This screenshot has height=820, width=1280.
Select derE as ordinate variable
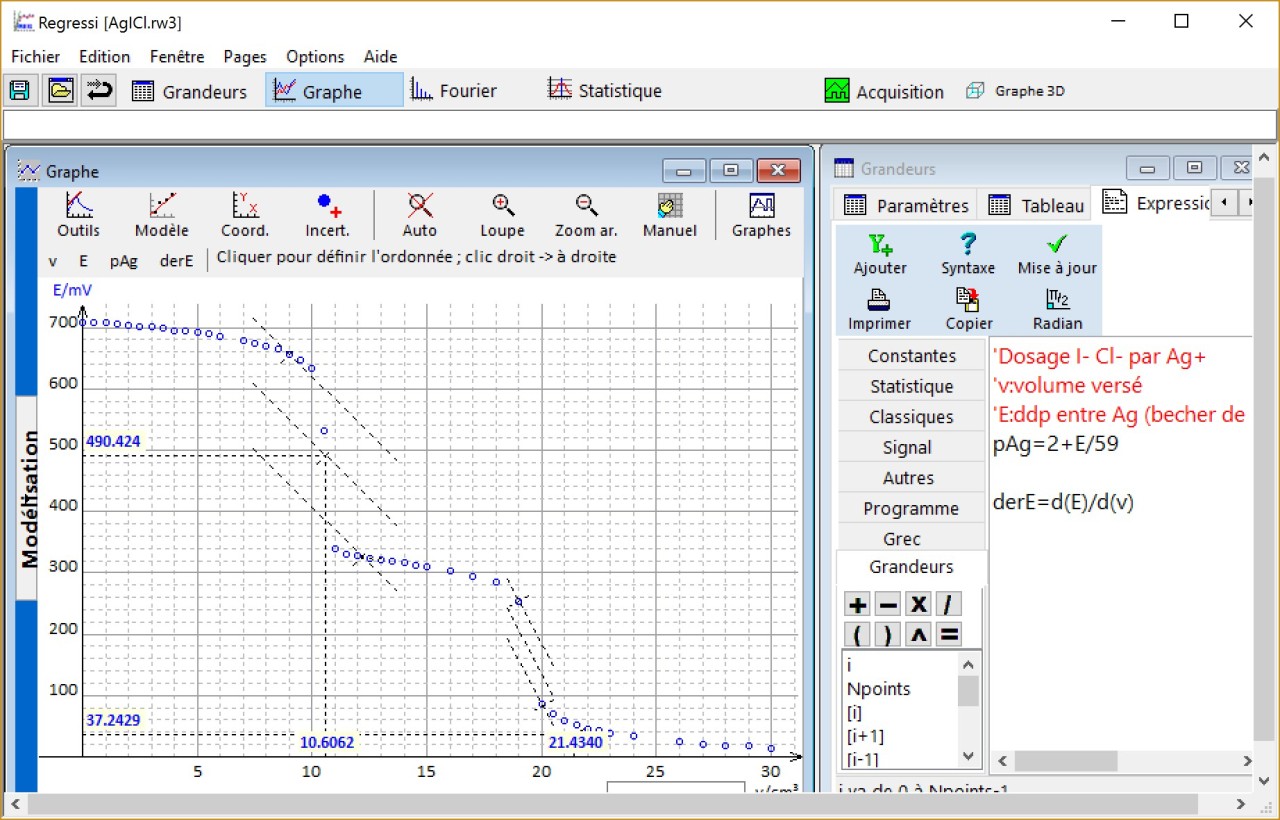tap(177, 261)
